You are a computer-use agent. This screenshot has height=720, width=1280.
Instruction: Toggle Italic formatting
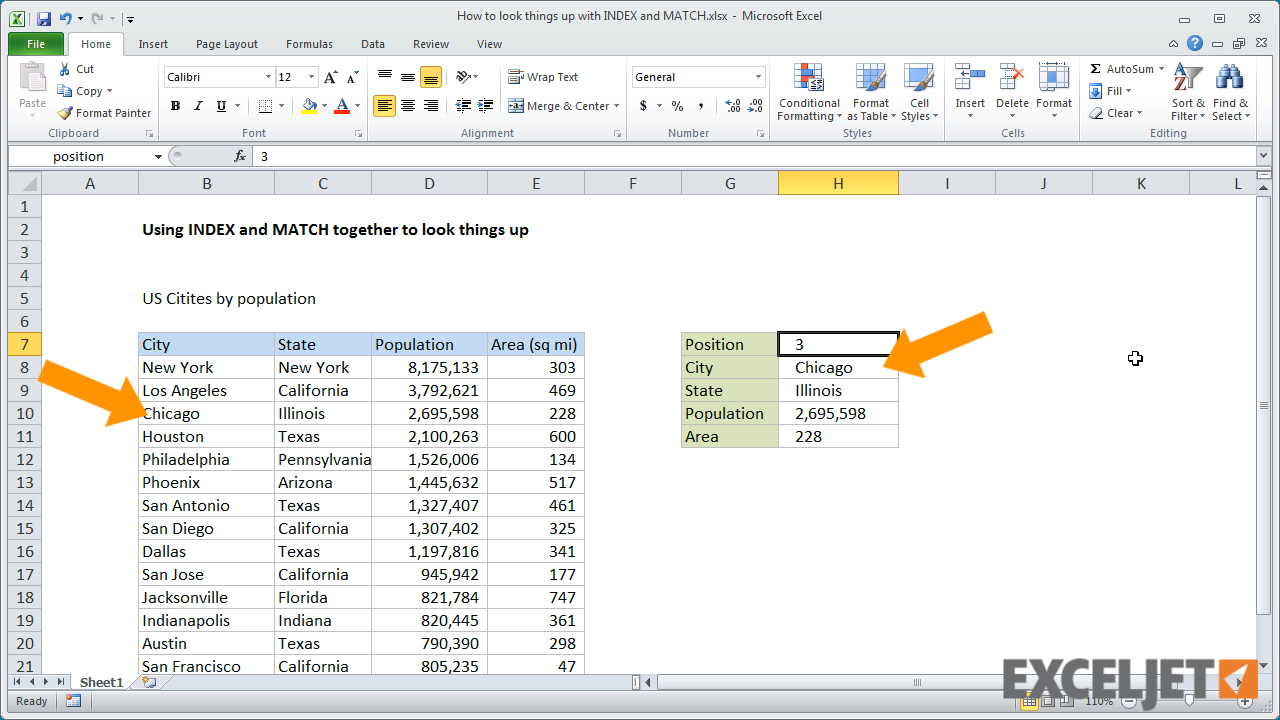(198, 106)
